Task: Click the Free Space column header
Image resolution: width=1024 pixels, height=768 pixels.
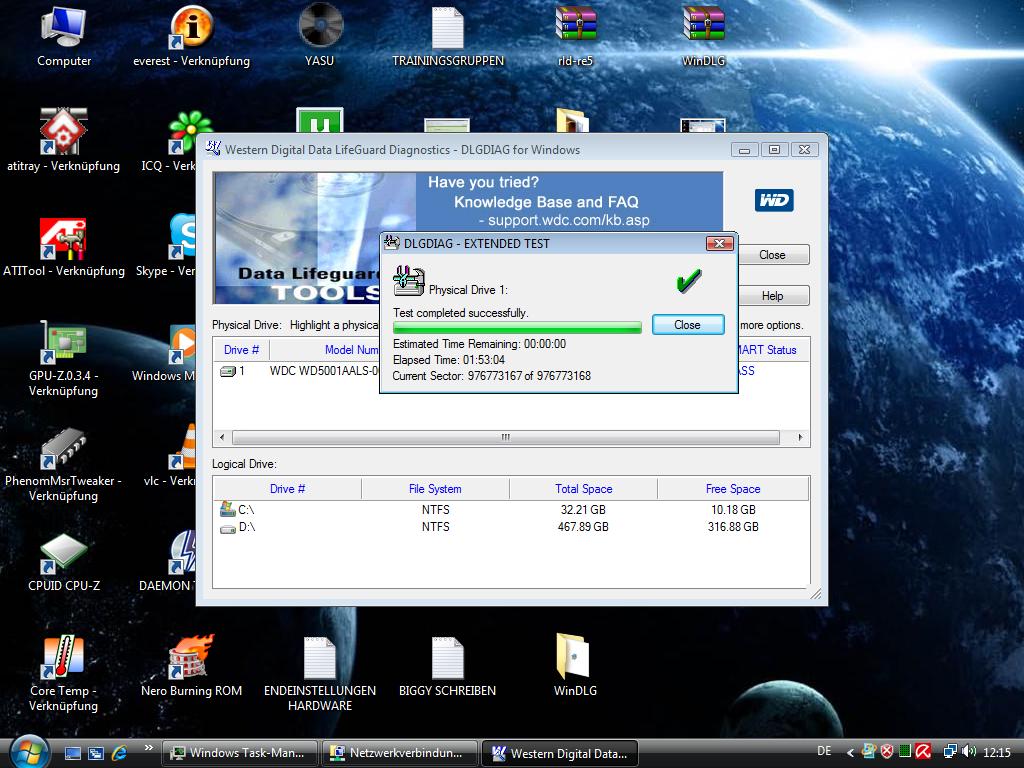Action: [733, 488]
